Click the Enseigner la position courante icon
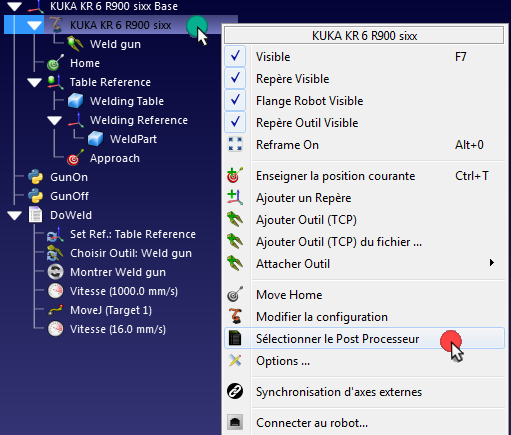The width and height of the screenshot is (511, 435). click(x=235, y=175)
